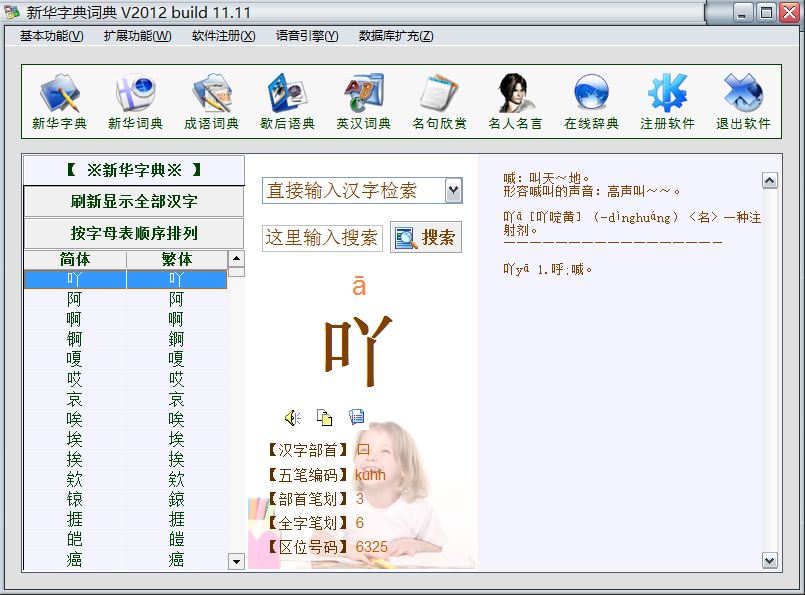Open the 在线辞典 online dictionary globe icon

pyautogui.click(x=591, y=101)
